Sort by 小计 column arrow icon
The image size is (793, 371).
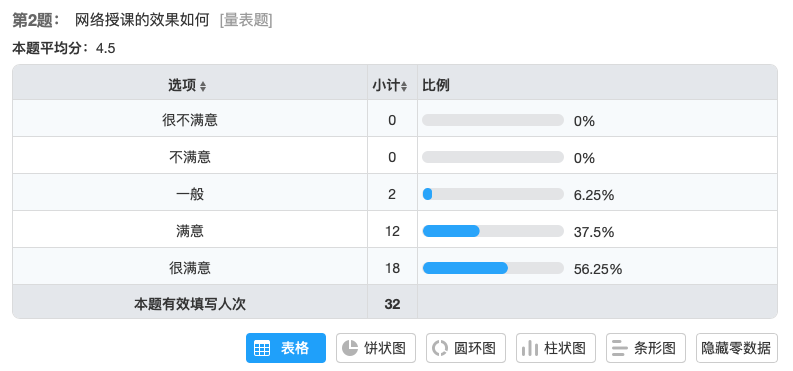click(404, 86)
